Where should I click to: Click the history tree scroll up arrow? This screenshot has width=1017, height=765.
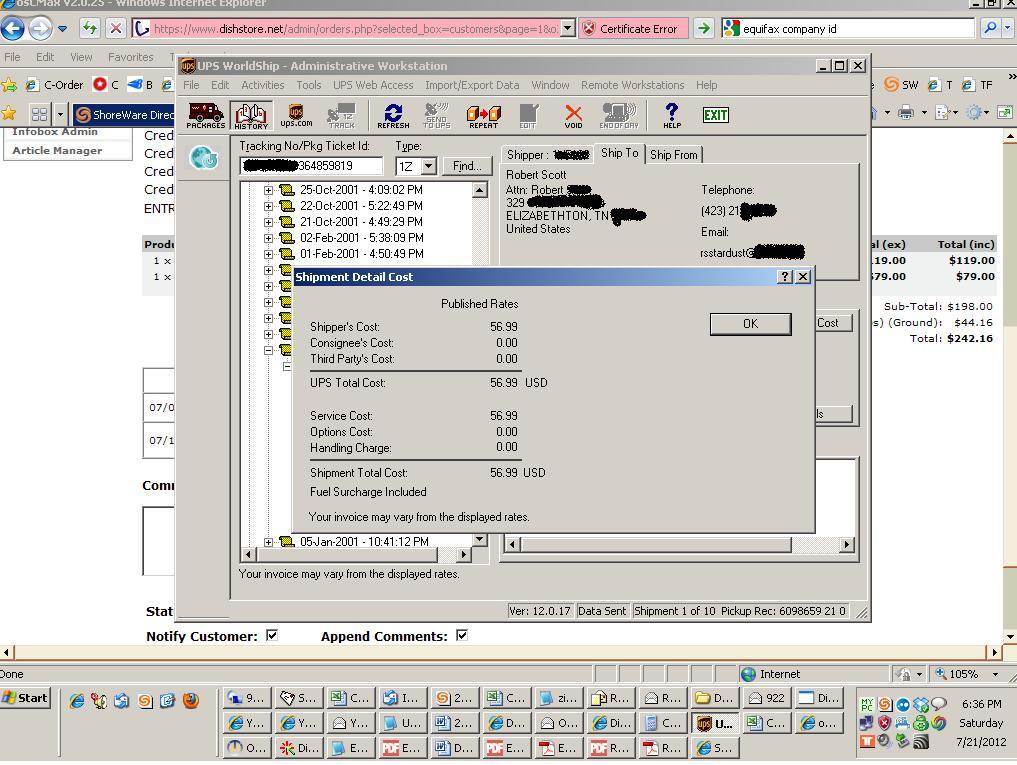click(479, 190)
